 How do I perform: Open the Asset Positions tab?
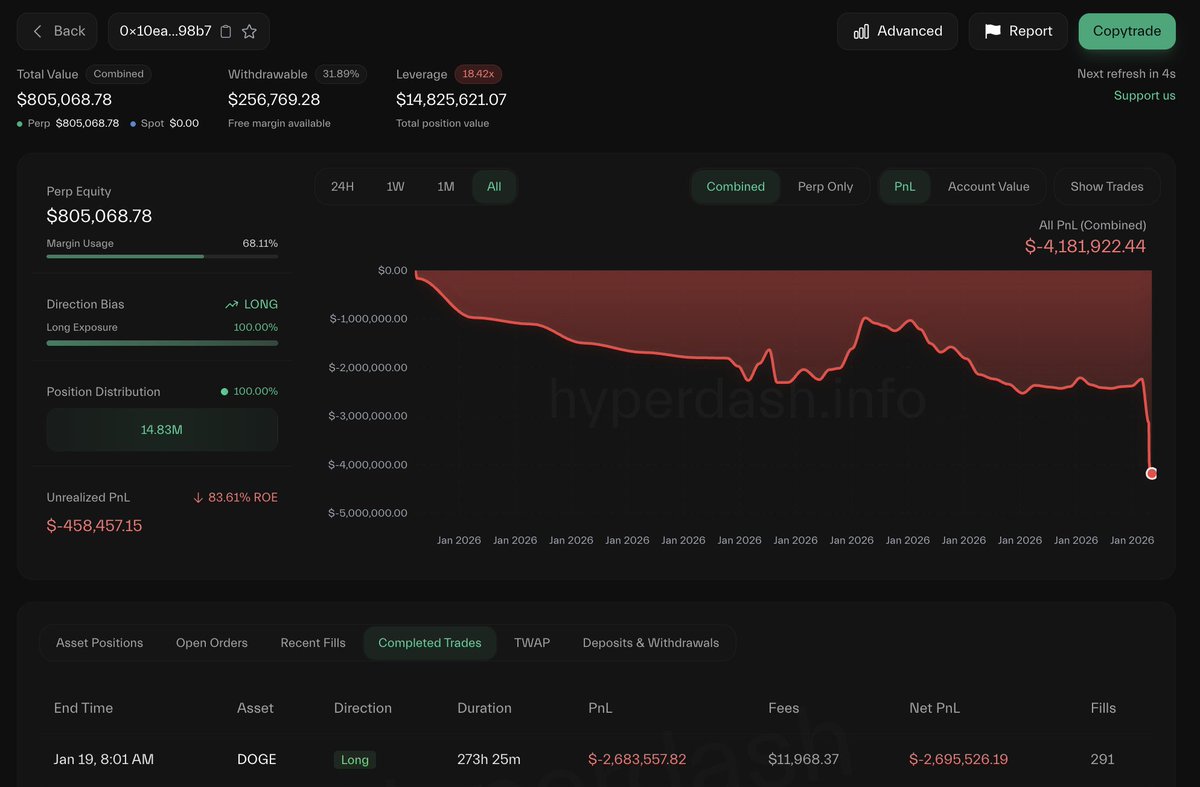coord(99,643)
